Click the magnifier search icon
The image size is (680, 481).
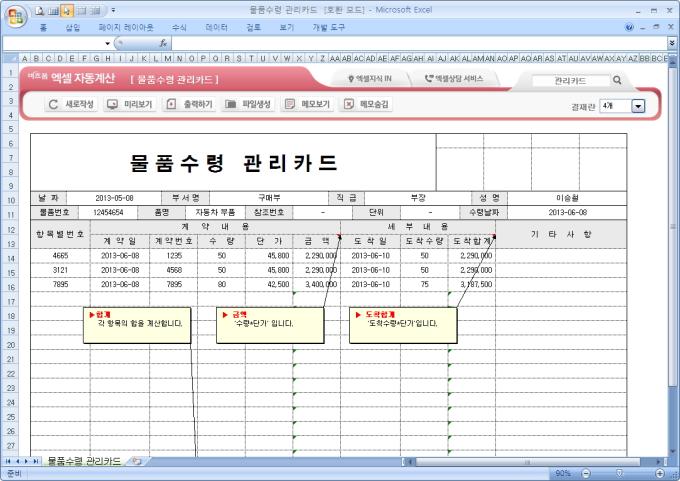[x=617, y=80]
